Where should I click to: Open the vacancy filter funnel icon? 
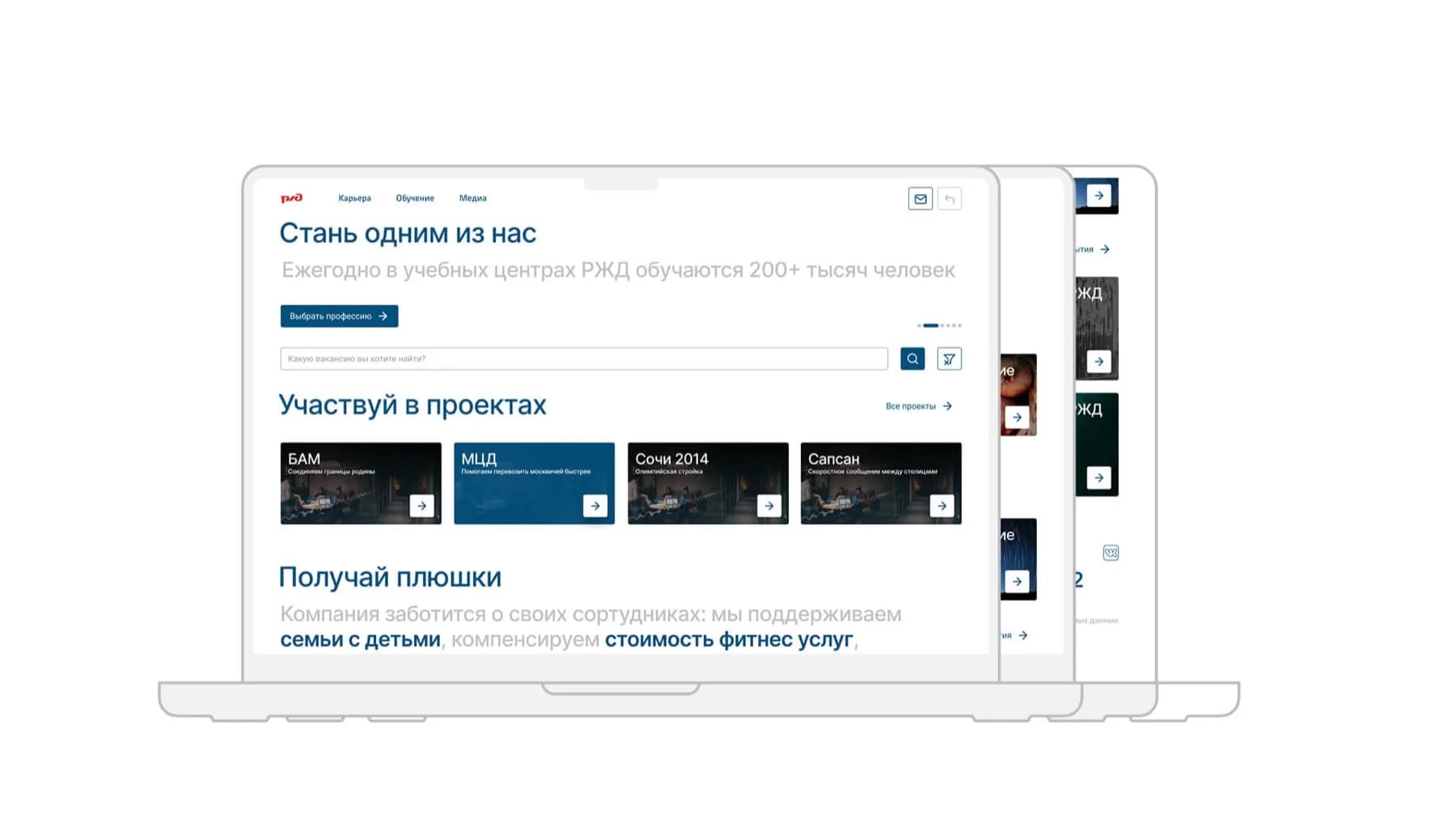949,359
